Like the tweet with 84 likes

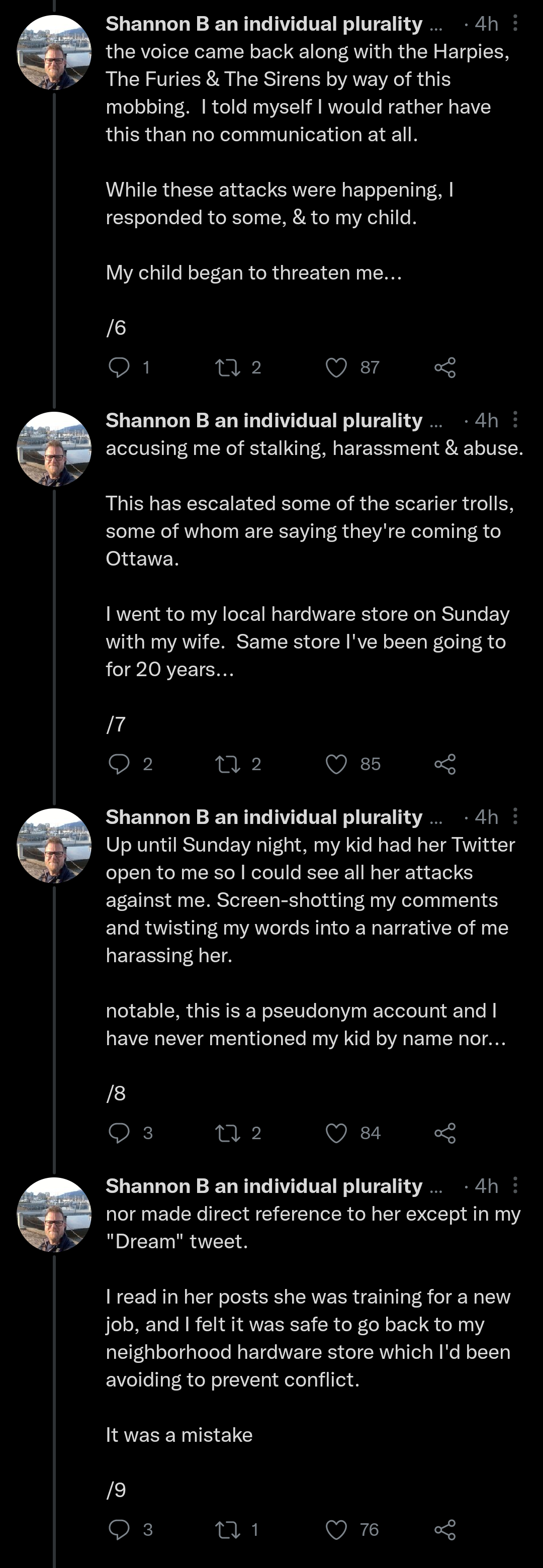pos(336,1133)
